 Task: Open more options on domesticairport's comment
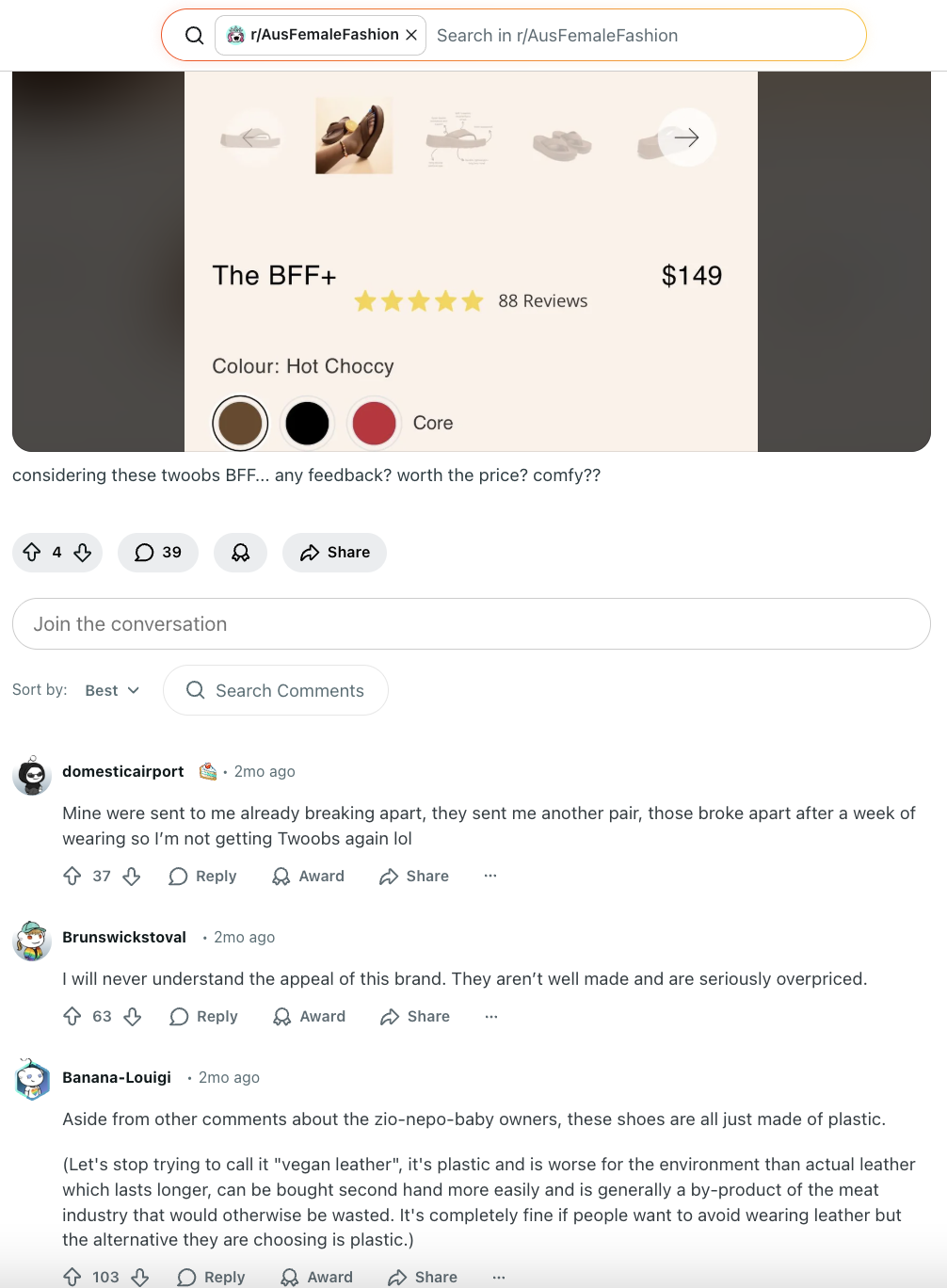click(490, 876)
